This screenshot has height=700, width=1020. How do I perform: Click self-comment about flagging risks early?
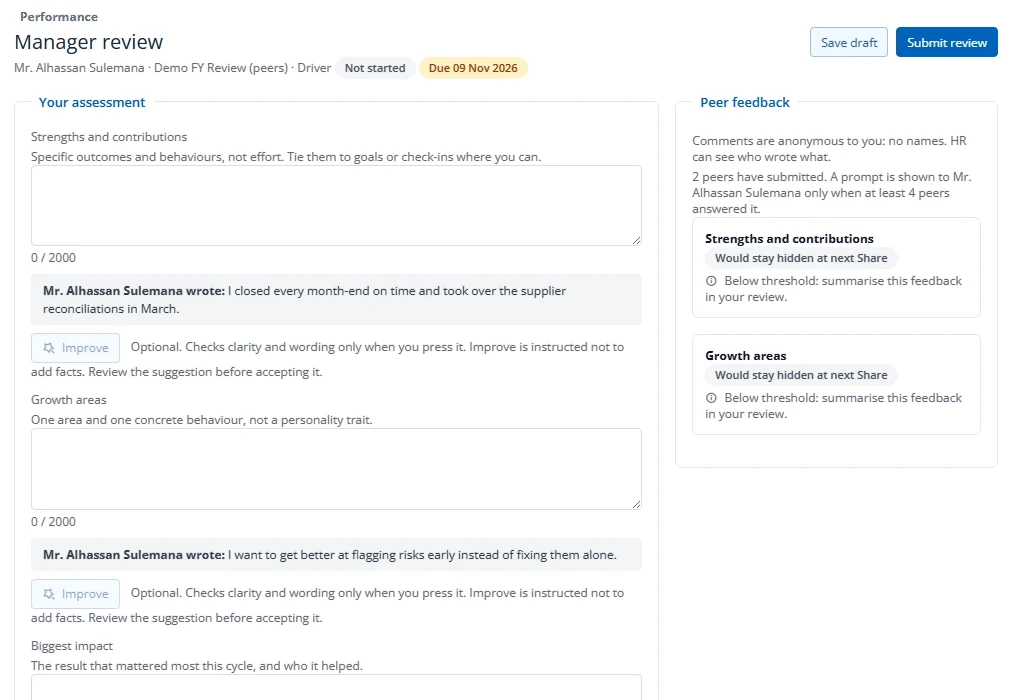336,555
